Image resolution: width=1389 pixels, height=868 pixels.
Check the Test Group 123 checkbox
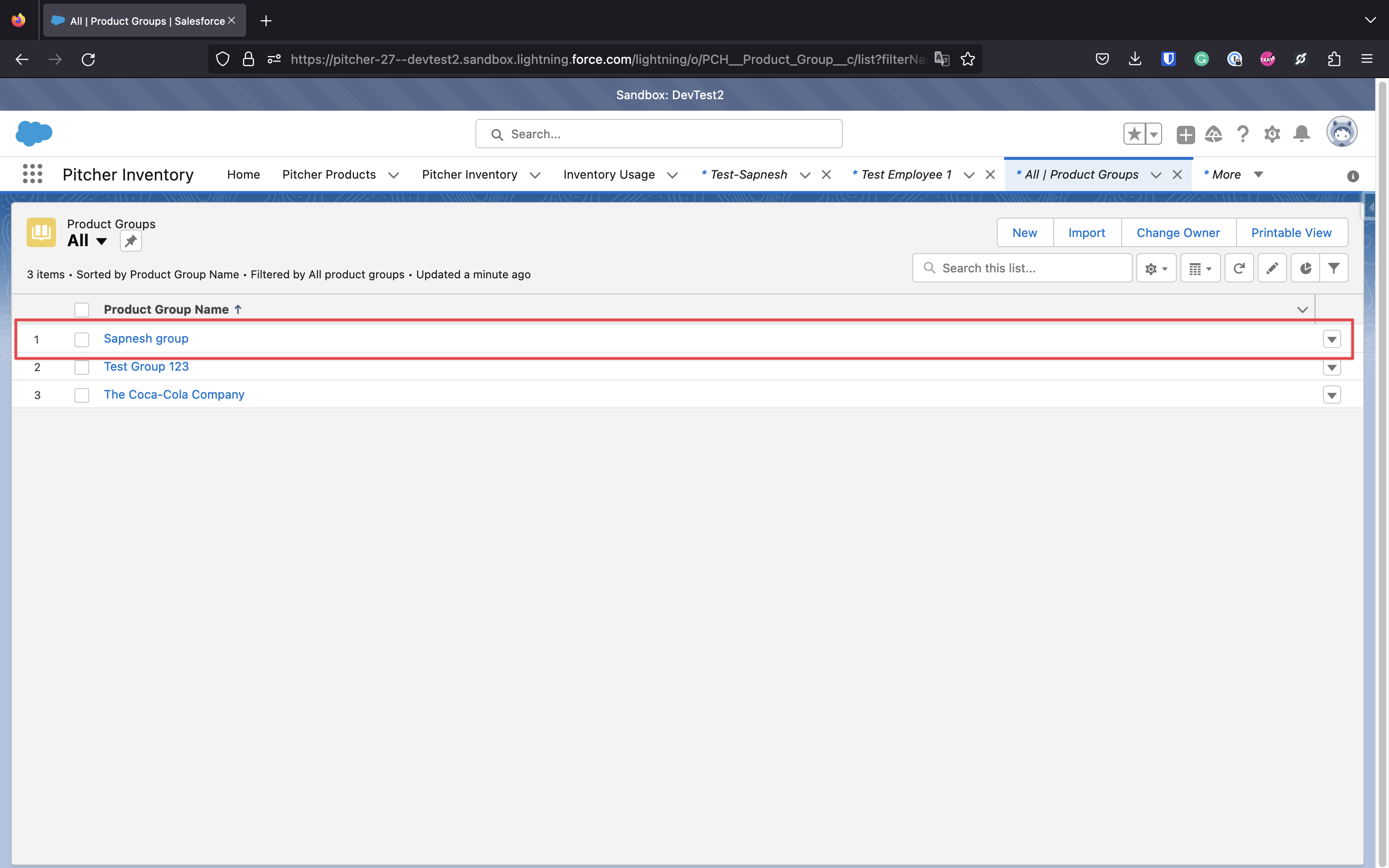[x=81, y=367]
